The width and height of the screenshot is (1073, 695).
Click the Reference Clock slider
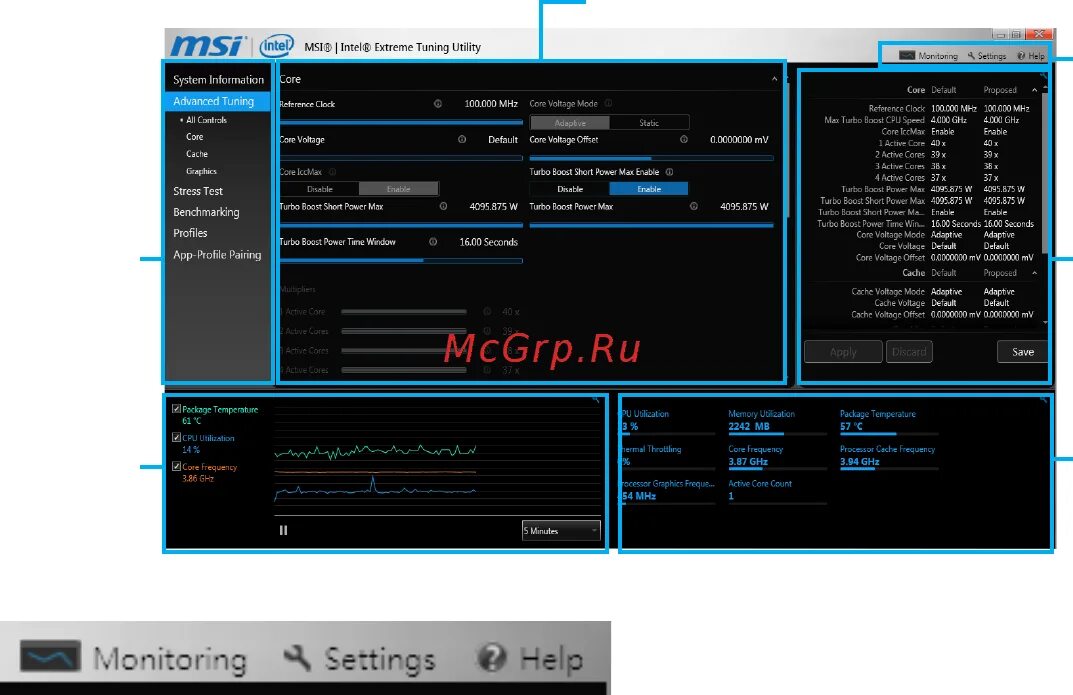point(401,122)
